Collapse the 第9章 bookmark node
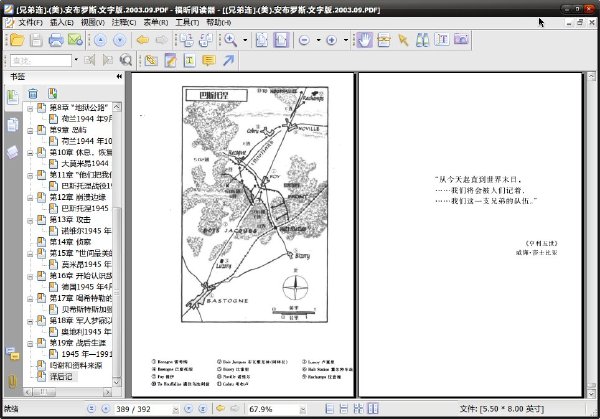 pyautogui.click(x=30, y=131)
